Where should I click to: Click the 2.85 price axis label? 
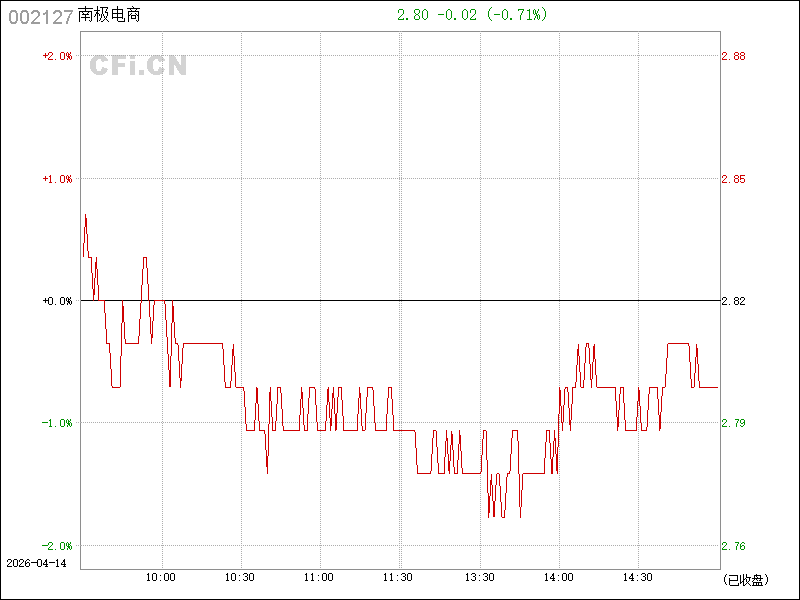(733, 179)
